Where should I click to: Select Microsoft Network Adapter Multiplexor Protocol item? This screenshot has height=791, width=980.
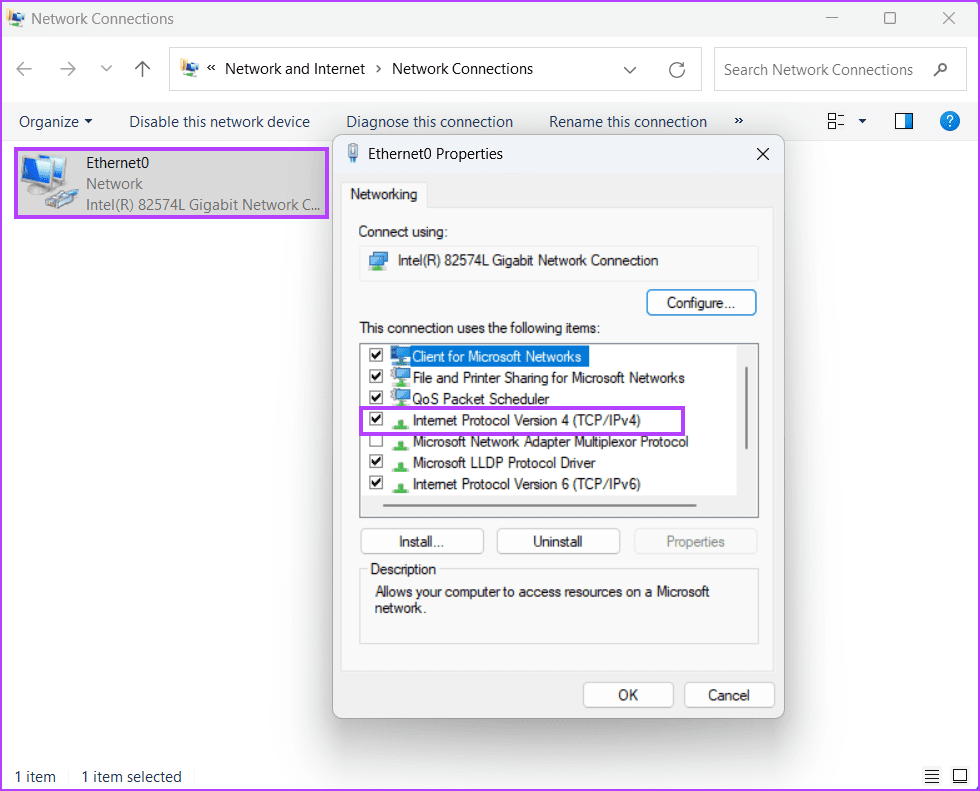(550, 442)
